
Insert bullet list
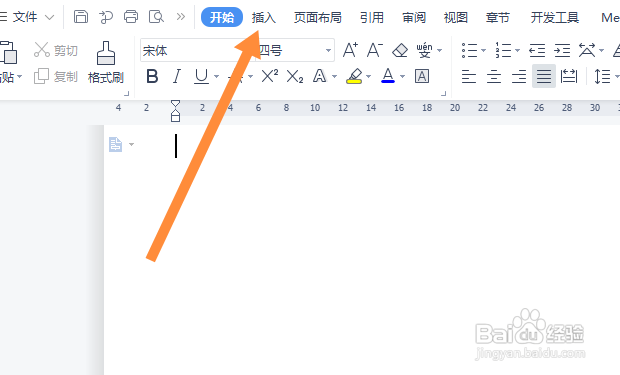coord(469,50)
